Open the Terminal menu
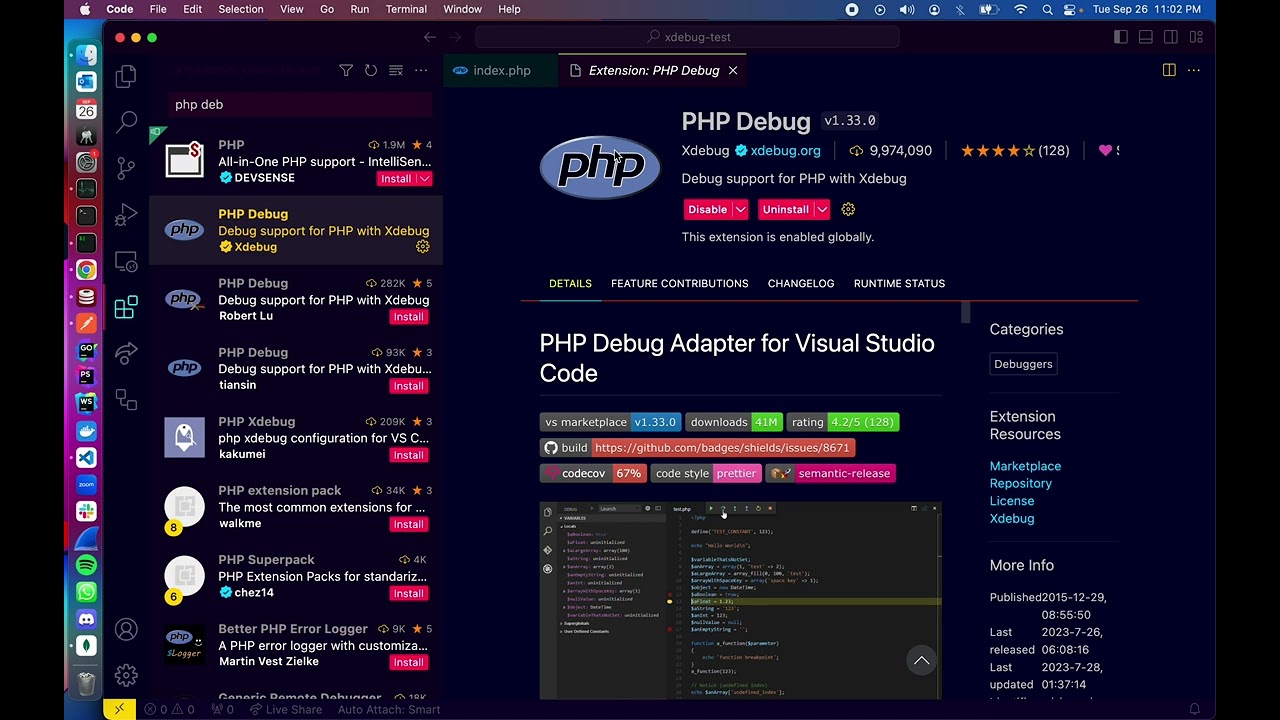Image resolution: width=1280 pixels, height=720 pixels. pyautogui.click(x=406, y=9)
